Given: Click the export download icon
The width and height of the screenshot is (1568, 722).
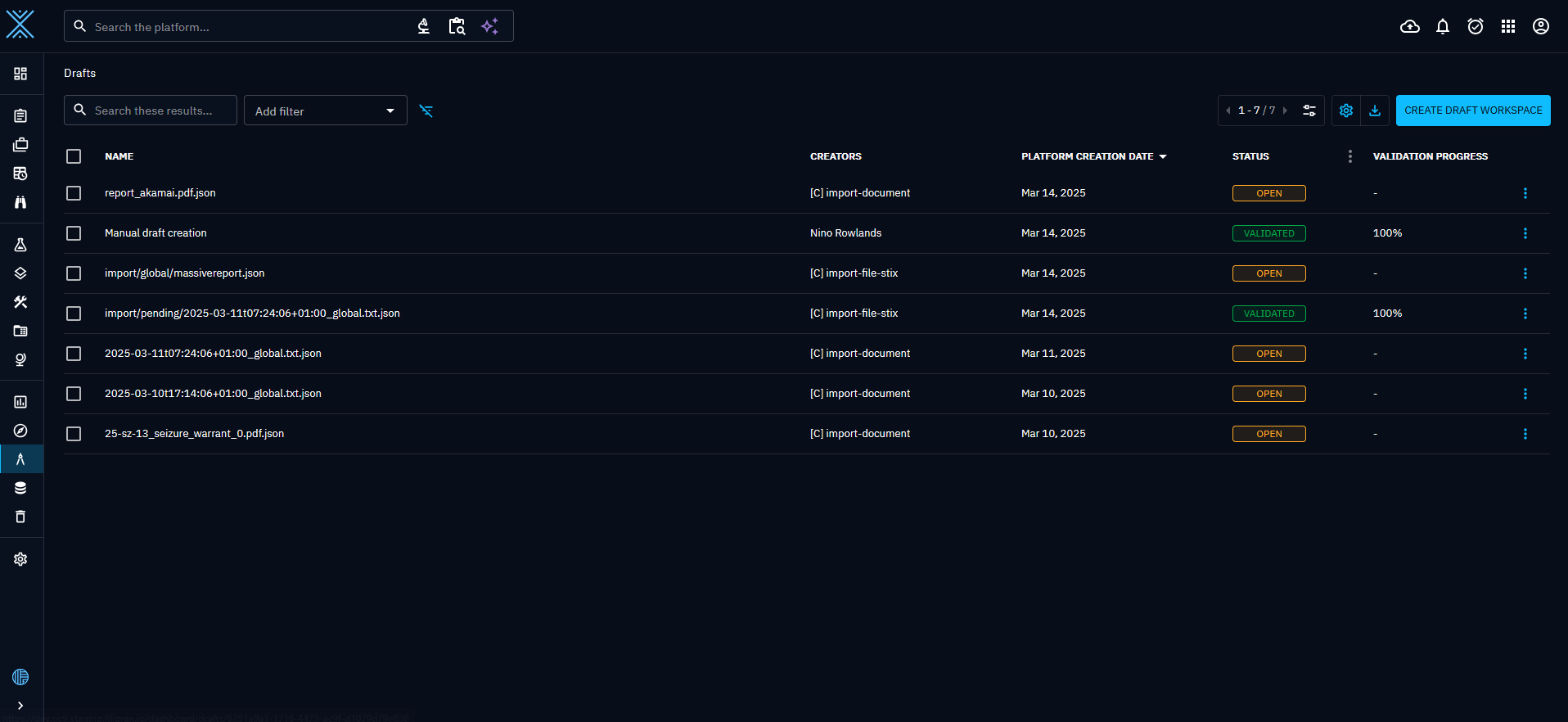Looking at the screenshot, I should [x=1375, y=111].
